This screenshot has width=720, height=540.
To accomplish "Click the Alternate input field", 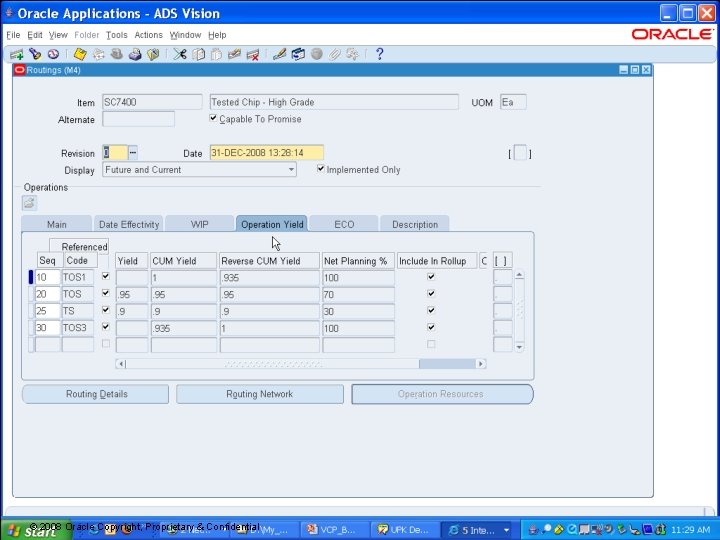I will [x=138, y=119].
